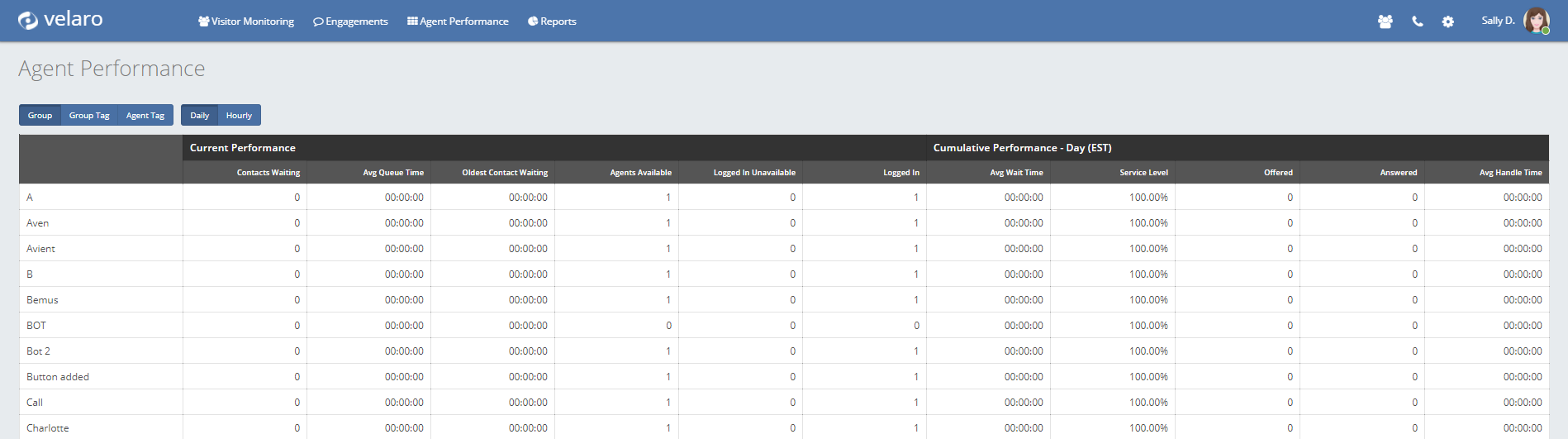Switch to Hourly time period

[239, 116]
